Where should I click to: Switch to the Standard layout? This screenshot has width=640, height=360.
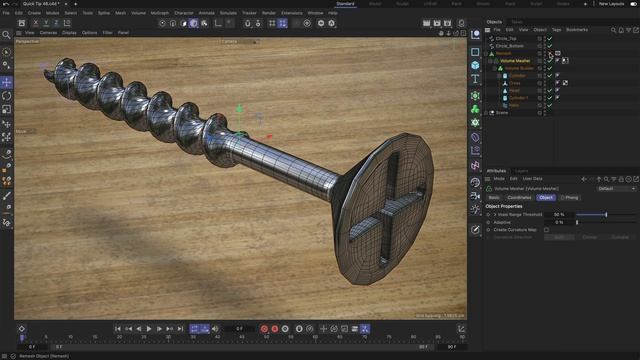pos(345,4)
